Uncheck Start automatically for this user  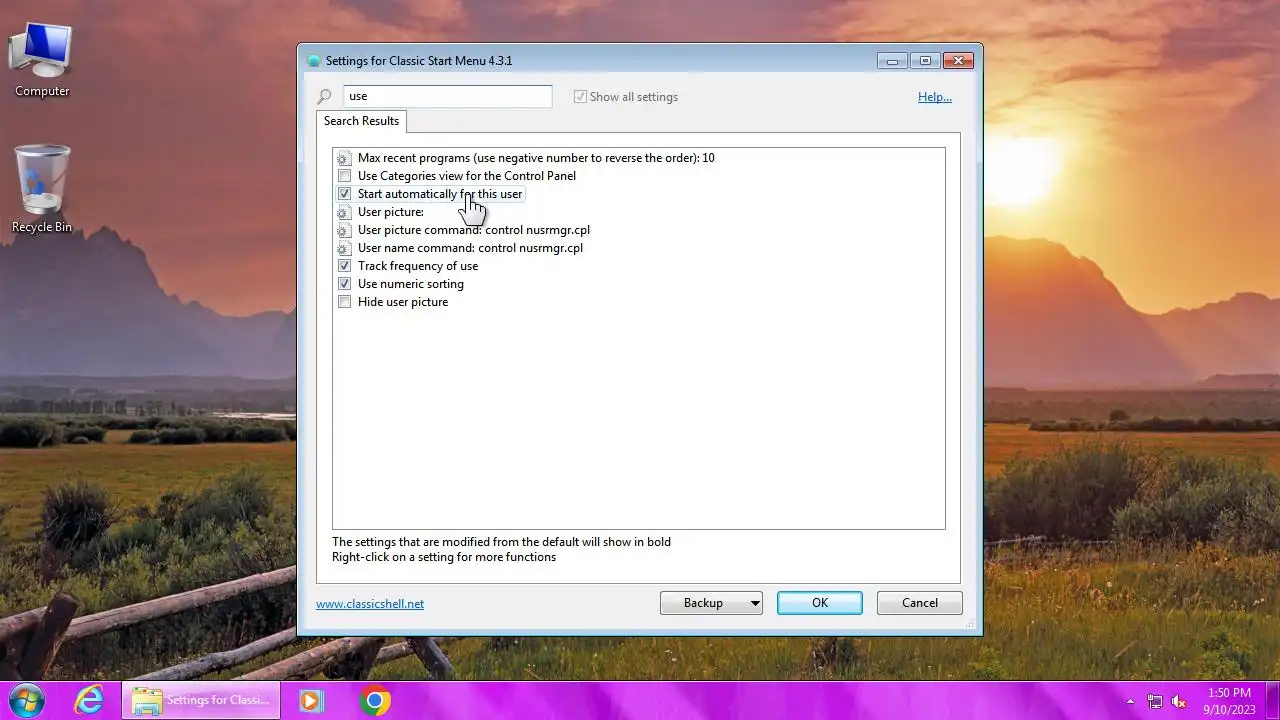pyautogui.click(x=344, y=194)
